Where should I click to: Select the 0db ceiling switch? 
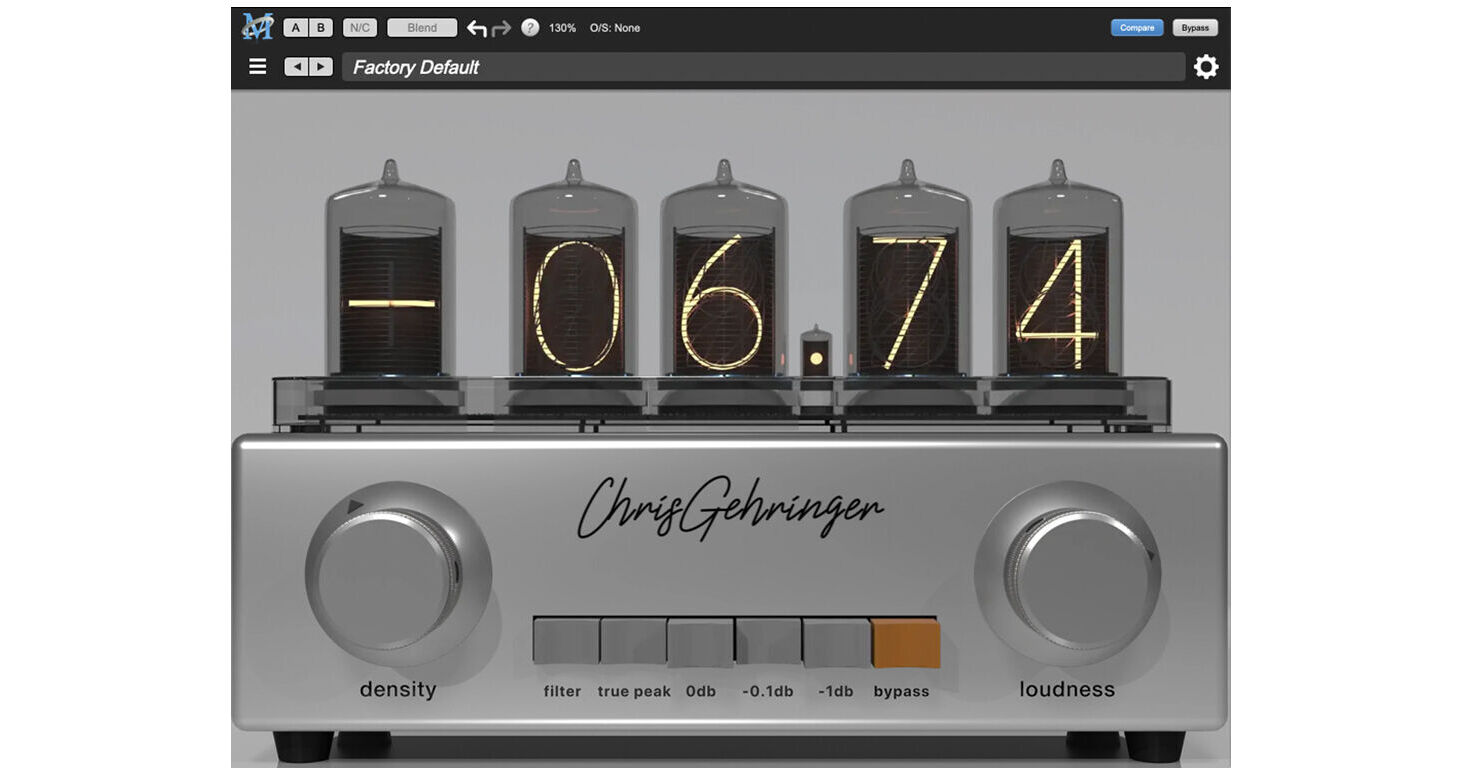701,643
